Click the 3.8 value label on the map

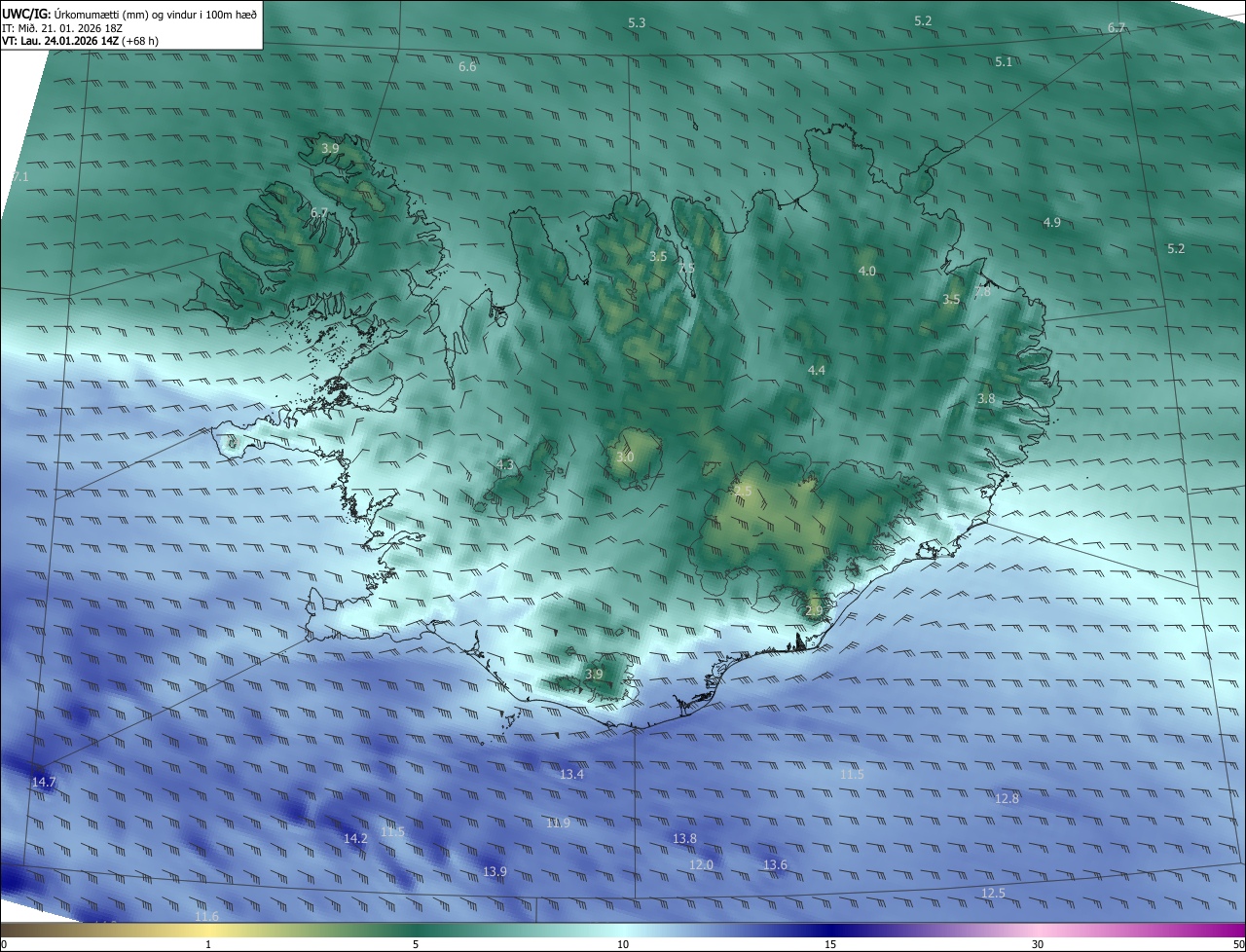986,399
